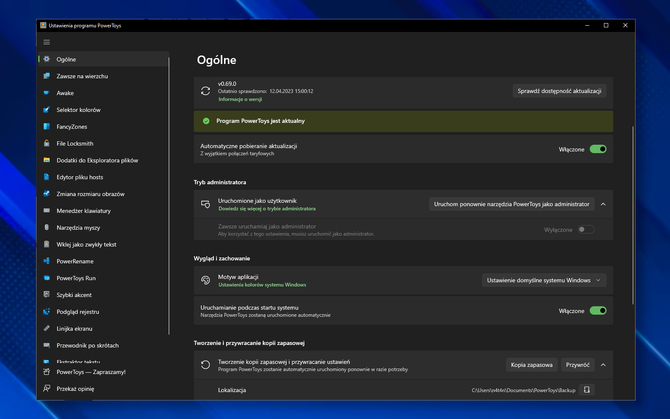Click the sidebar navigation scrollbar
The image size is (670, 419).
tap(169, 196)
